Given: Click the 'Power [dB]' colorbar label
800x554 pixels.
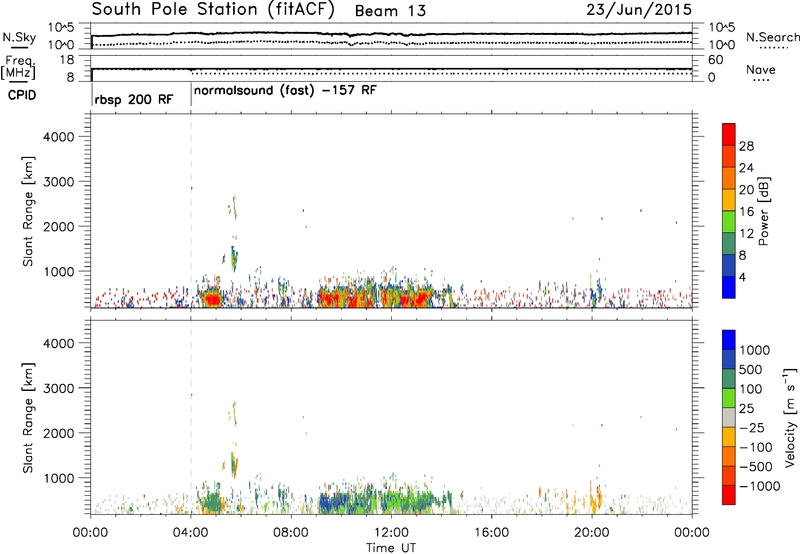Looking at the screenshot, I should pos(763,211).
